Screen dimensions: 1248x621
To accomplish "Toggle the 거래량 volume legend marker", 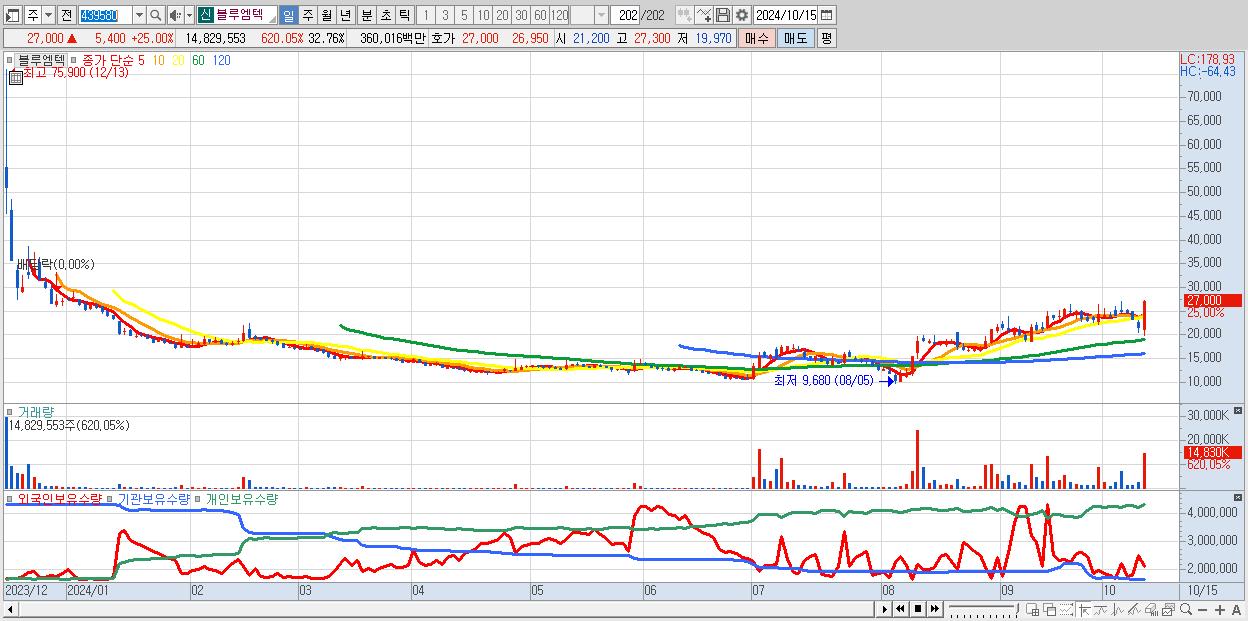I will pos(11,411).
